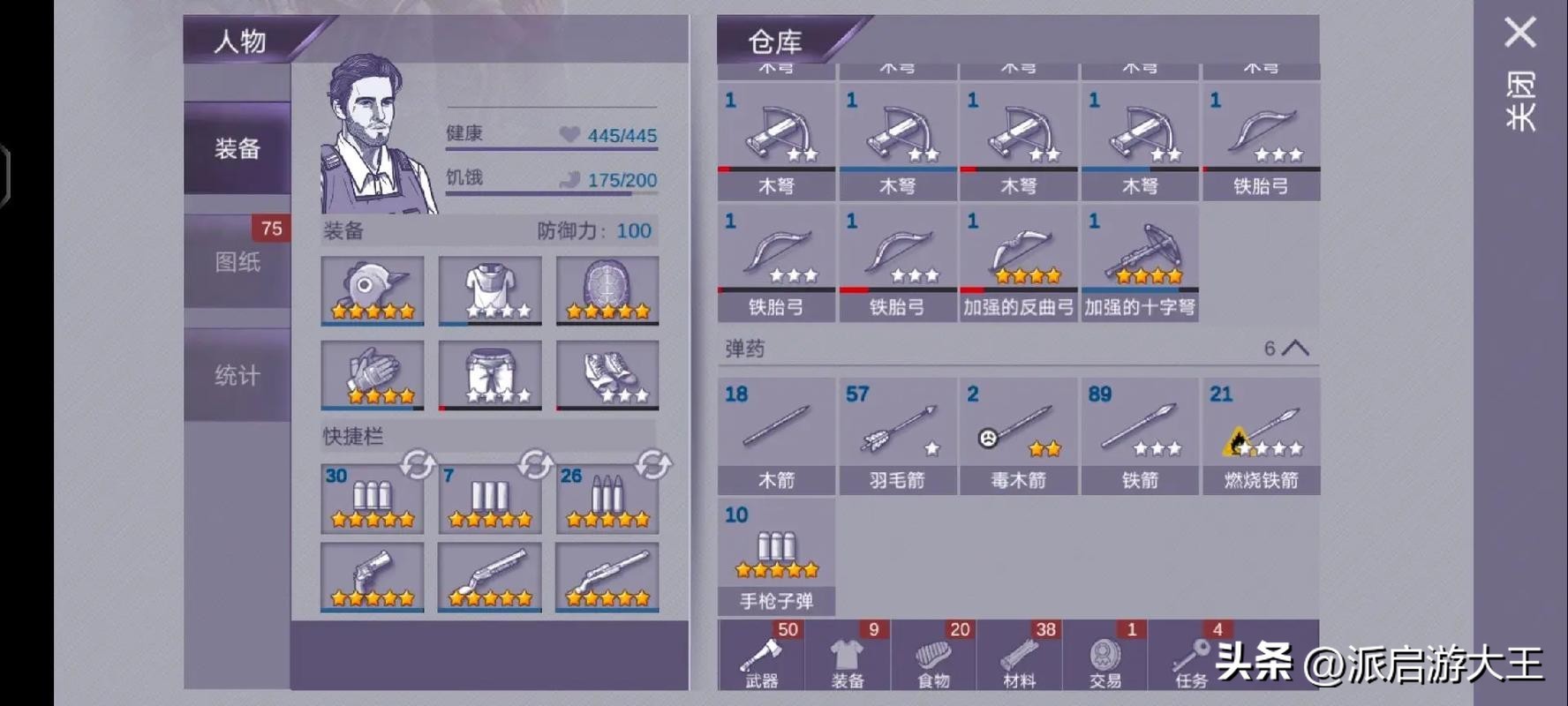The height and width of the screenshot is (706, 1568).
Task: Collapse the 弹药 ammo section
Action: 1294,349
